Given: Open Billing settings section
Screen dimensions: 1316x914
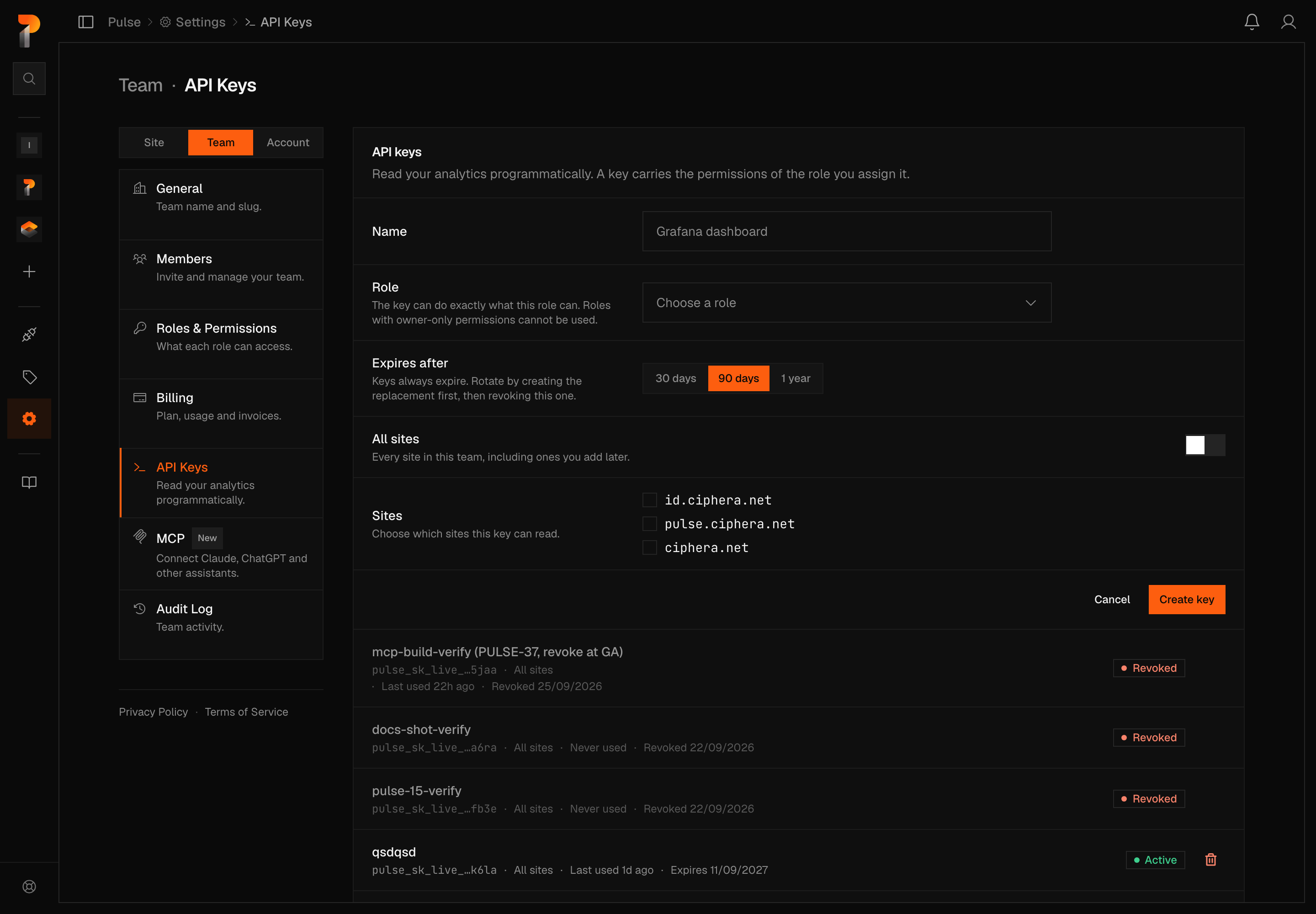Looking at the screenshot, I should (221, 414).
